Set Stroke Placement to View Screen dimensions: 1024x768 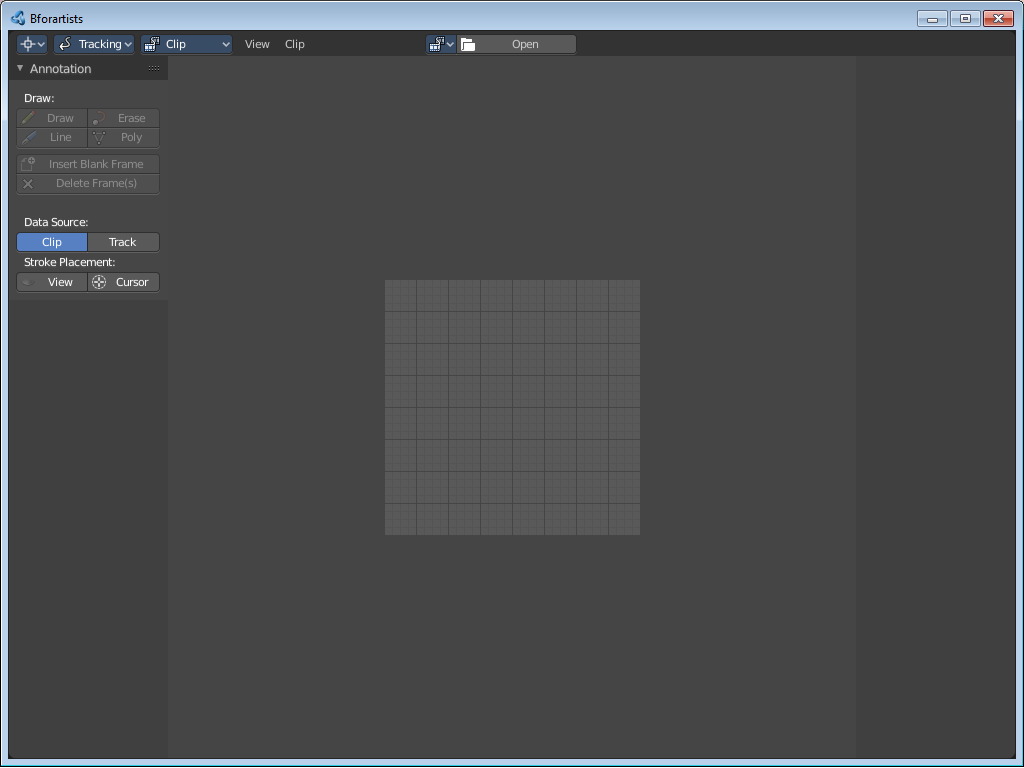[x=52, y=282]
